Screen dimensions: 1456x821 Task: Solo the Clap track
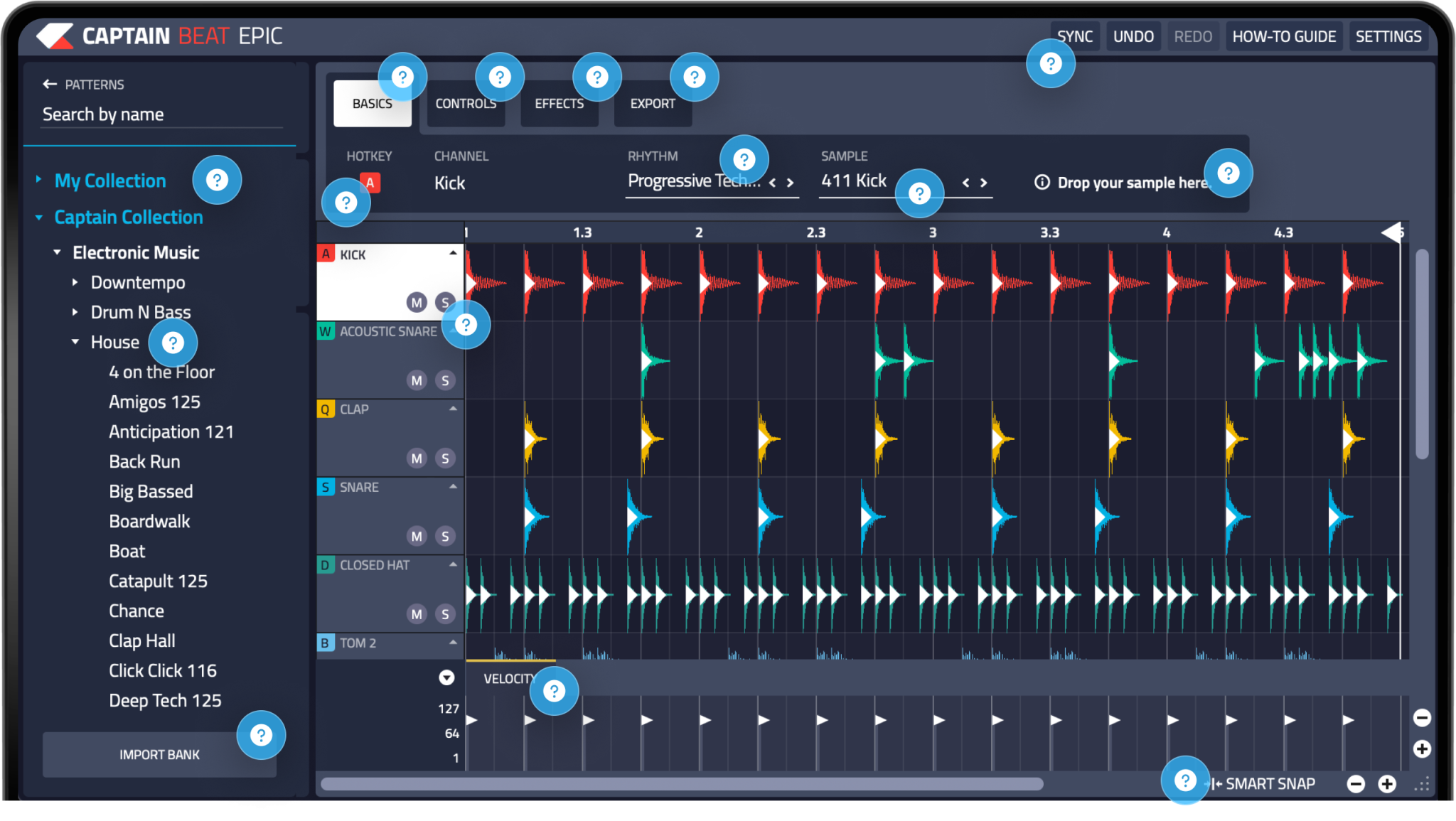point(445,458)
